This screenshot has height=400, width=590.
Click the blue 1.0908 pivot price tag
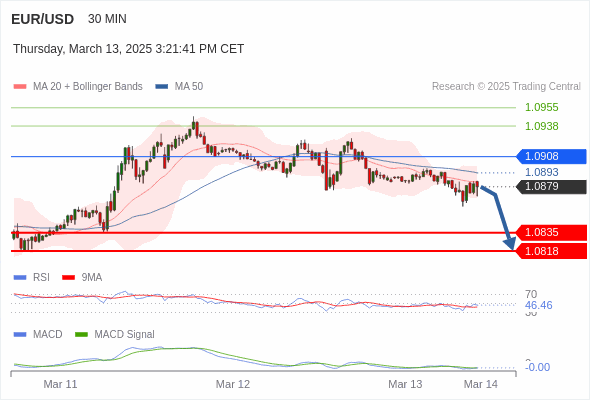(551, 156)
